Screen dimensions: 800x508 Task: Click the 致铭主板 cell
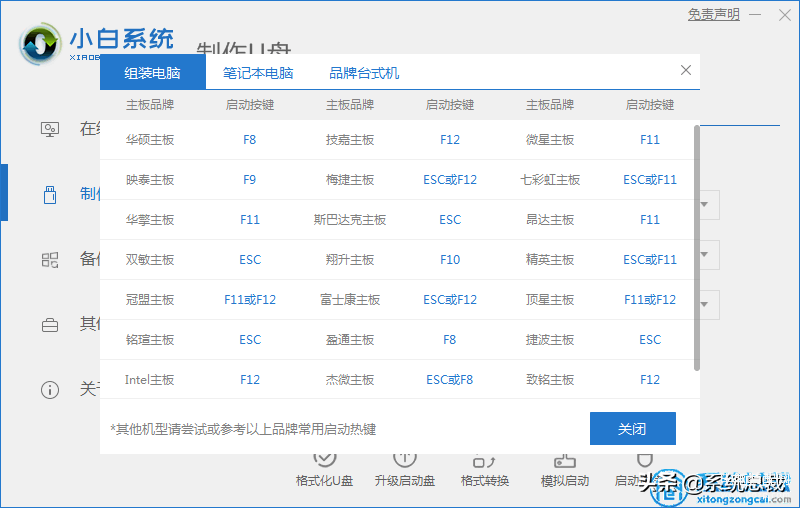click(x=550, y=380)
